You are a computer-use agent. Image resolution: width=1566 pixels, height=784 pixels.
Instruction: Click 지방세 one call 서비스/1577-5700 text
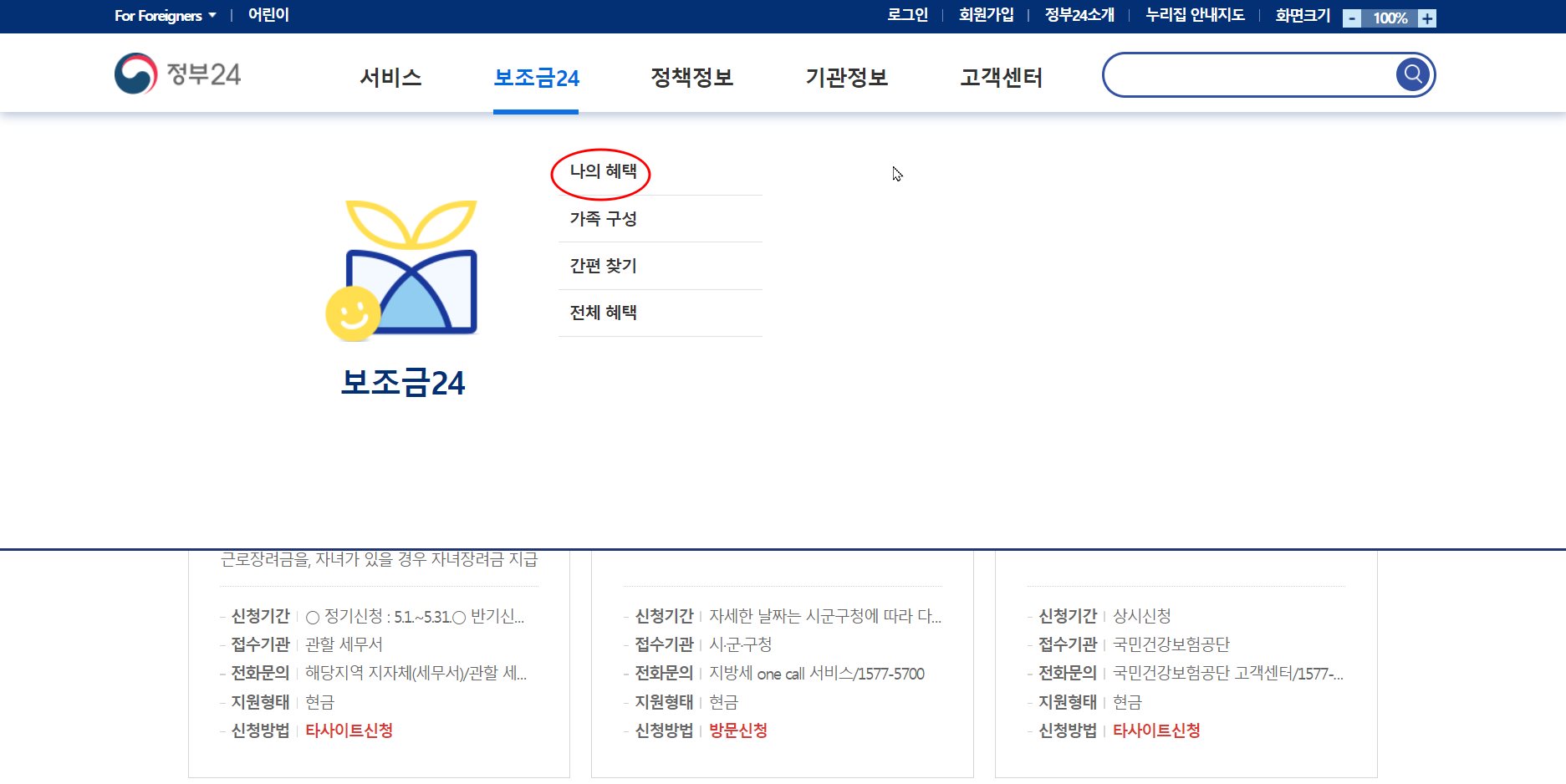point(816,674)
